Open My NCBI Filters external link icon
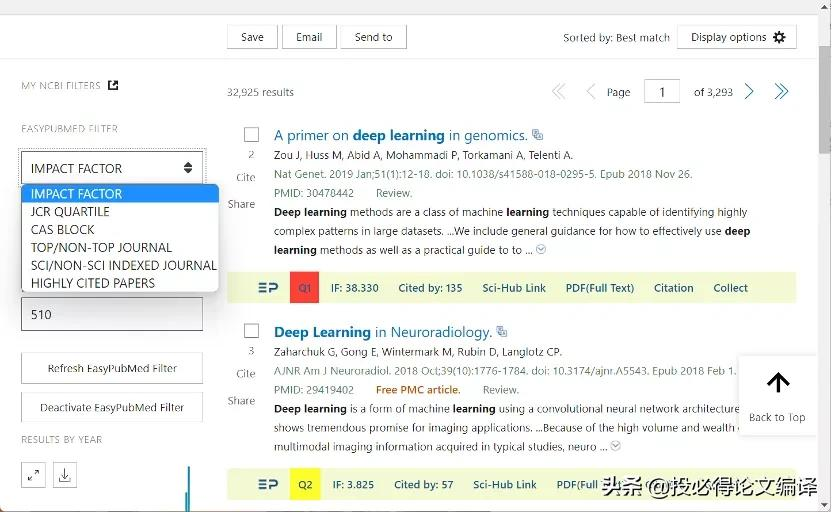This screenshot has width=832, height=512. pyautogui.click(x=113, y=85)
